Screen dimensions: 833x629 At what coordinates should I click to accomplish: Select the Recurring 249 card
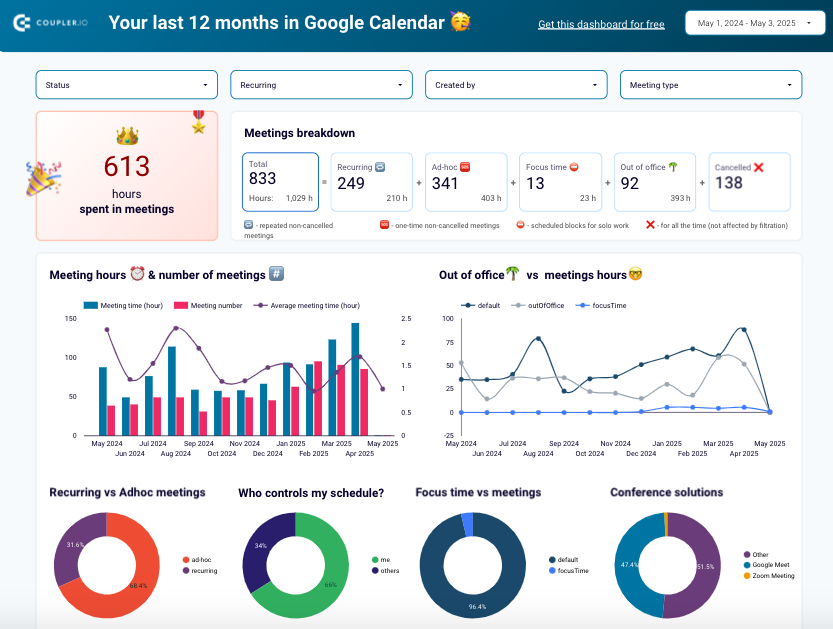click(x=372, y=182)
